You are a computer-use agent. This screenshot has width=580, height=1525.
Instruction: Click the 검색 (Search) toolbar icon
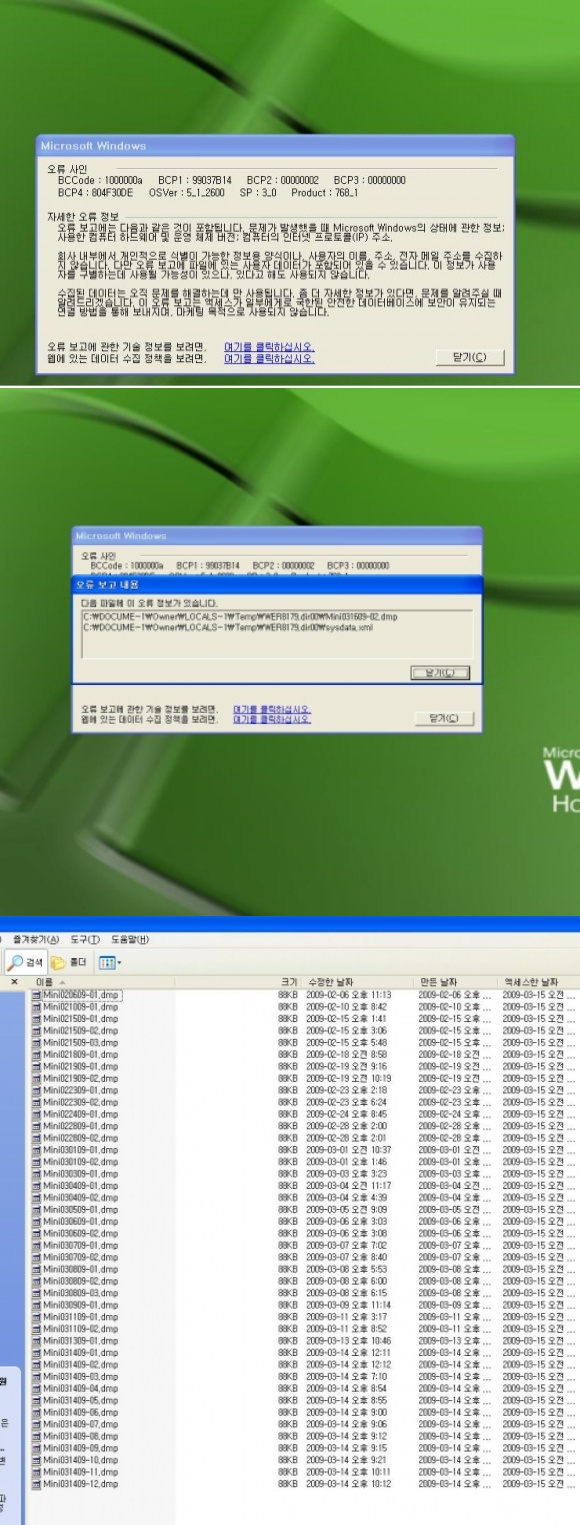tap(26, 962)
